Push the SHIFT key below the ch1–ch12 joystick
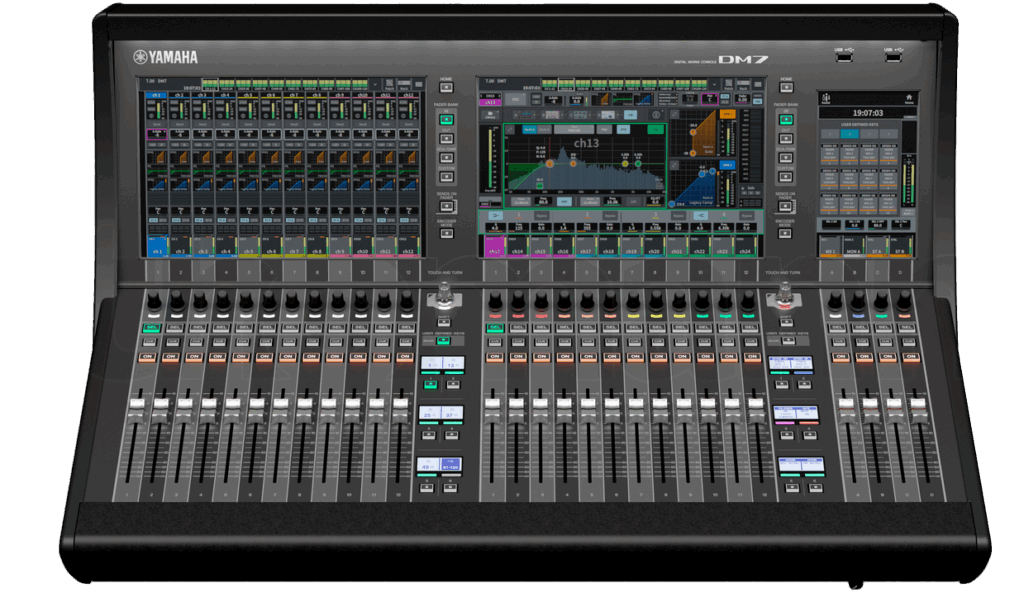1024x602 pixels. tap(445, 323)
